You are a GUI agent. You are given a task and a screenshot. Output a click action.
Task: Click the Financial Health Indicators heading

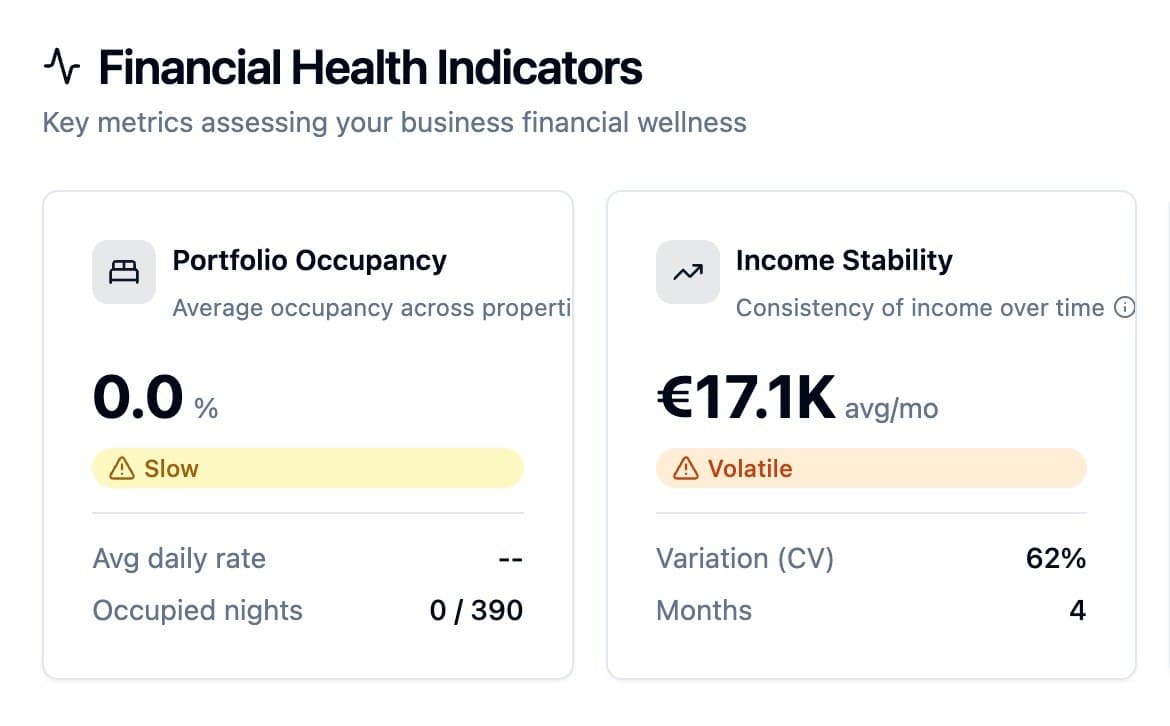tap(370, 68)
